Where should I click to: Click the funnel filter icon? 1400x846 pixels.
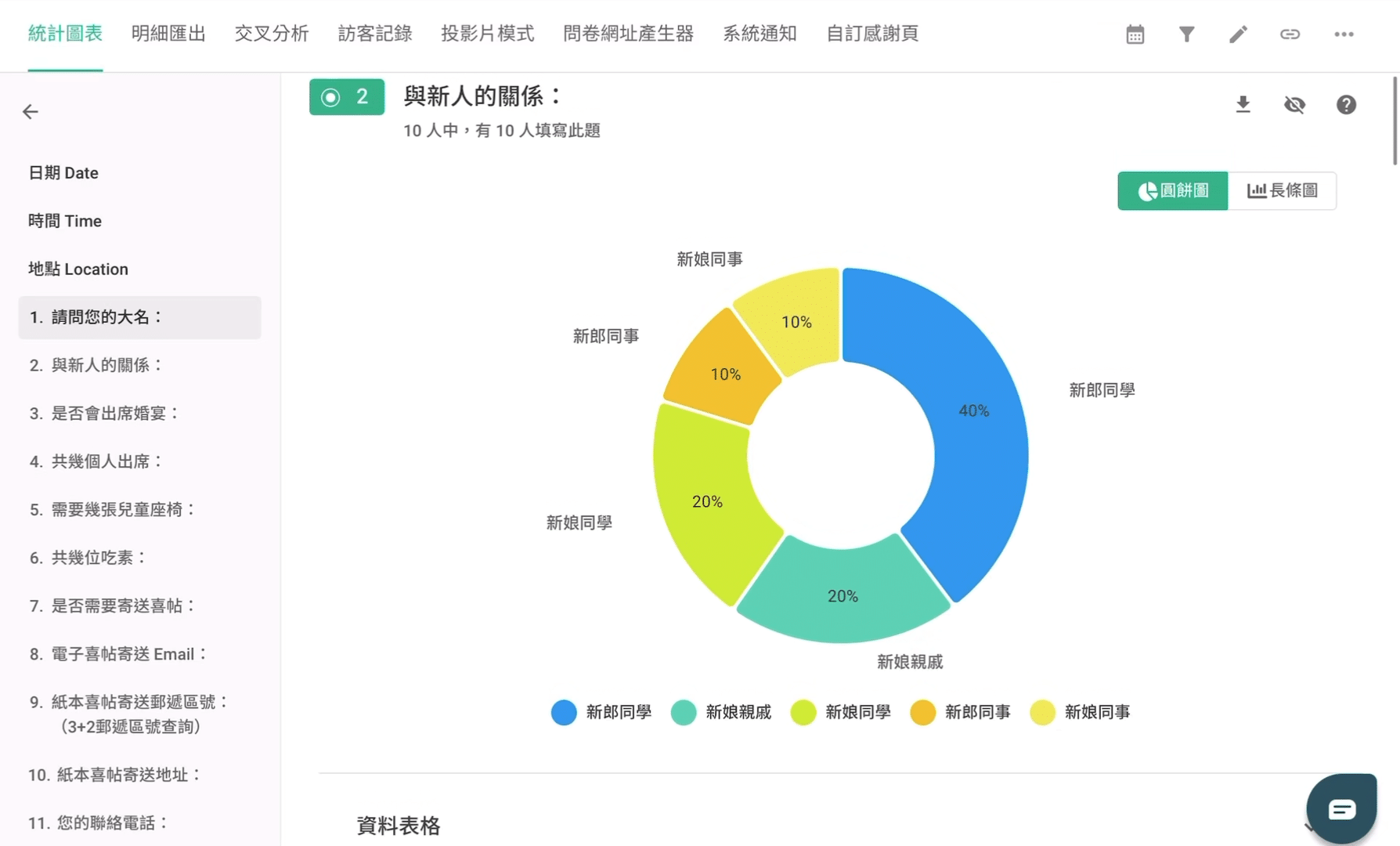(x=1186, y=34)
